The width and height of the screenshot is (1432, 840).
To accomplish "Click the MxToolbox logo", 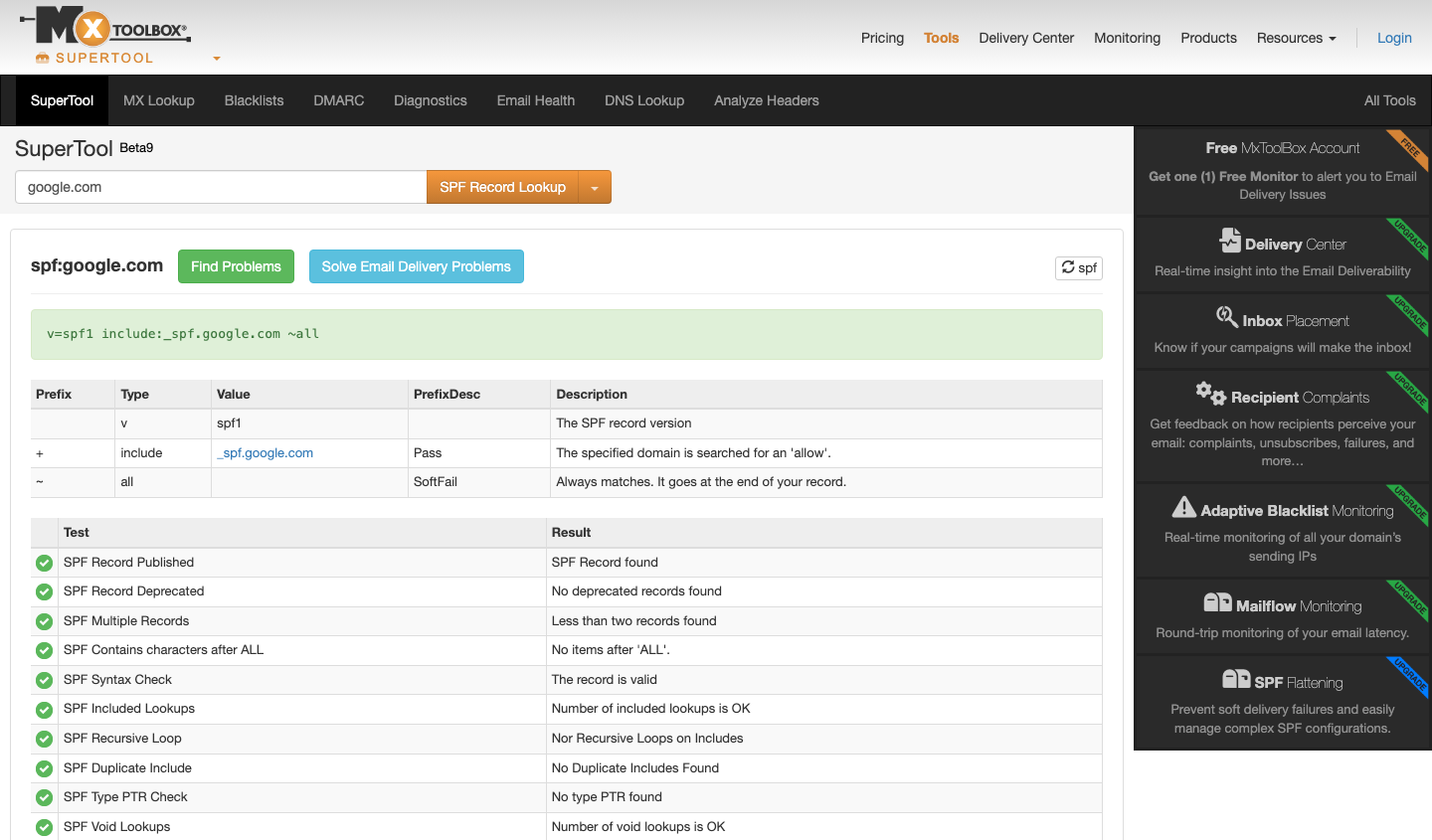I will [x=104, y=26].
